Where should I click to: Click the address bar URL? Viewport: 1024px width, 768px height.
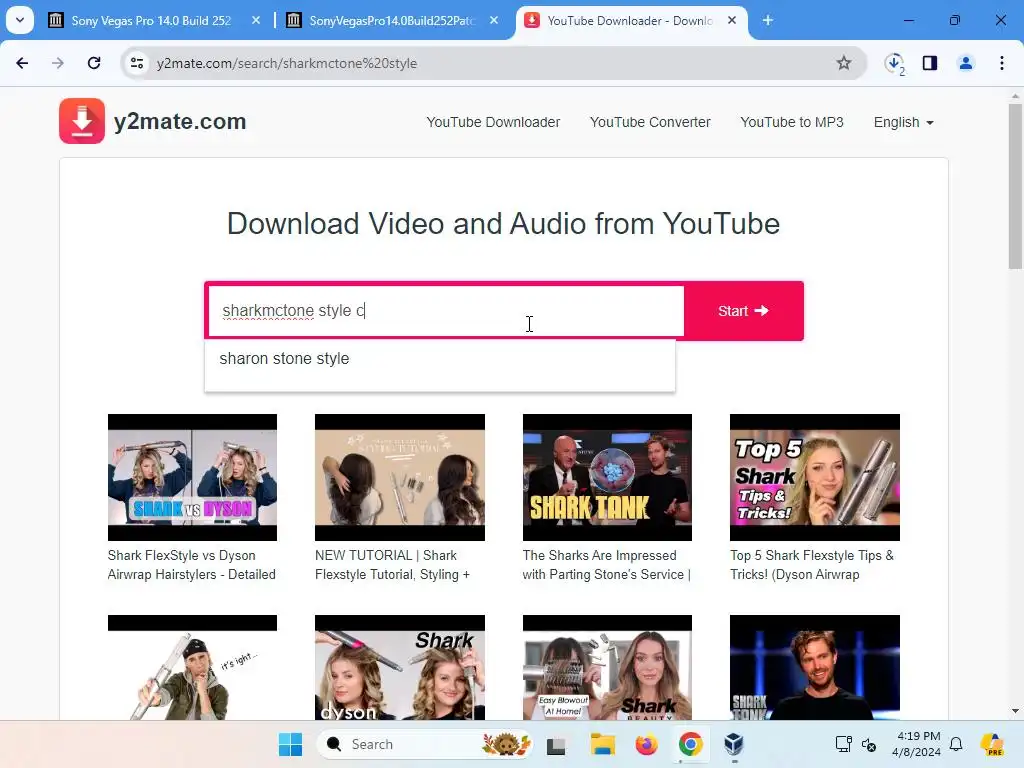[x=287, y=63]
